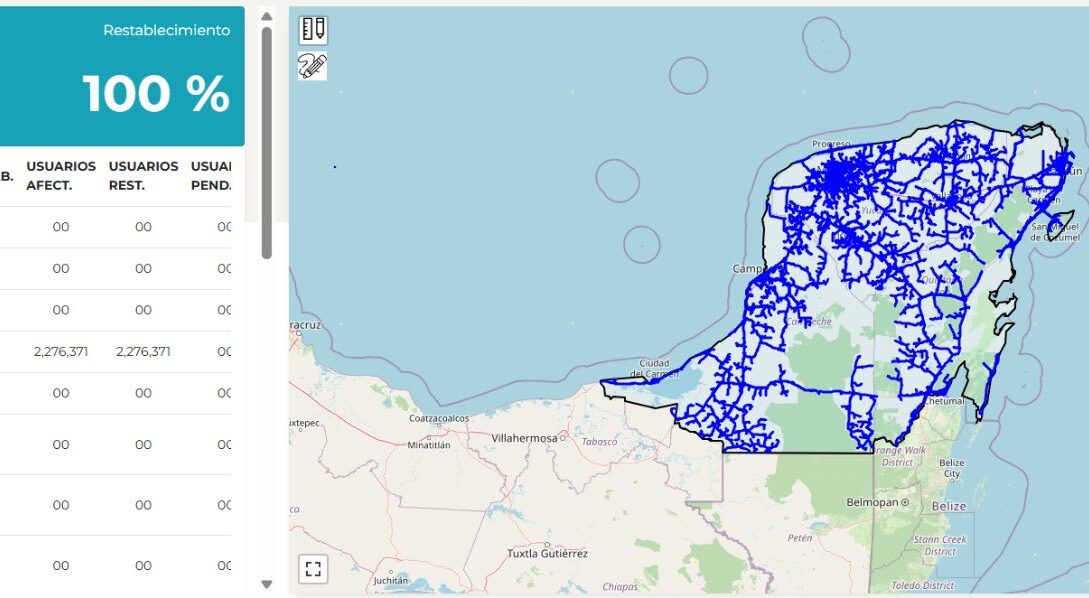Click Coatzacoalcos label on the map
The image size is (1089, 598).
[439, 418]
